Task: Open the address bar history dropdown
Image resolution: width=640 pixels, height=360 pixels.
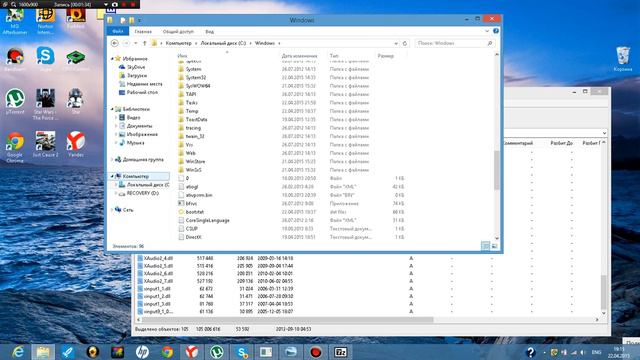Action: click(x=396, y=43)
